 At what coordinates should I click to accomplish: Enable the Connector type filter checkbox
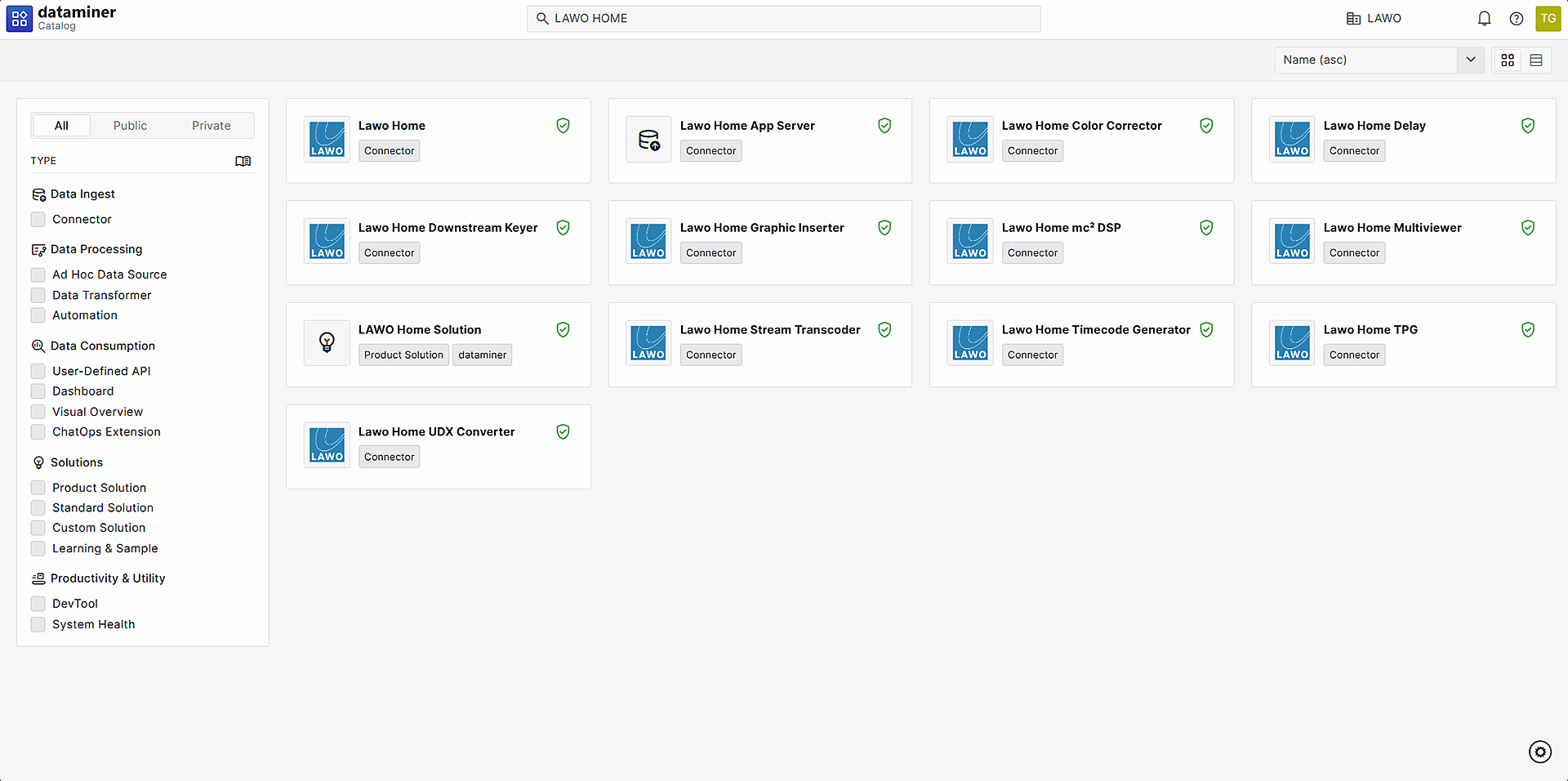pyautogui.click(x=38, y=220)
